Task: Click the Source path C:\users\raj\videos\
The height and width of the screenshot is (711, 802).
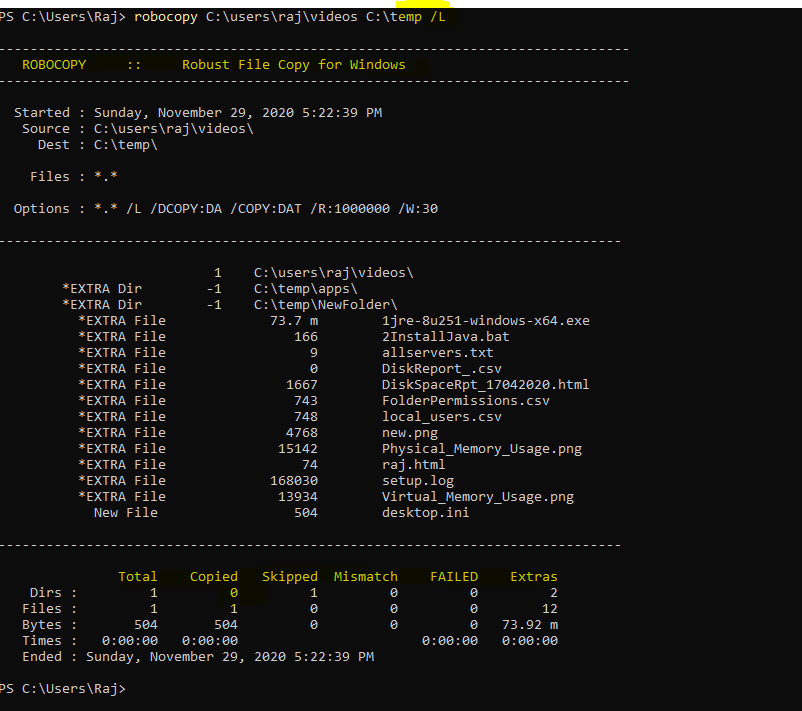Action: [x=173, y=128]
